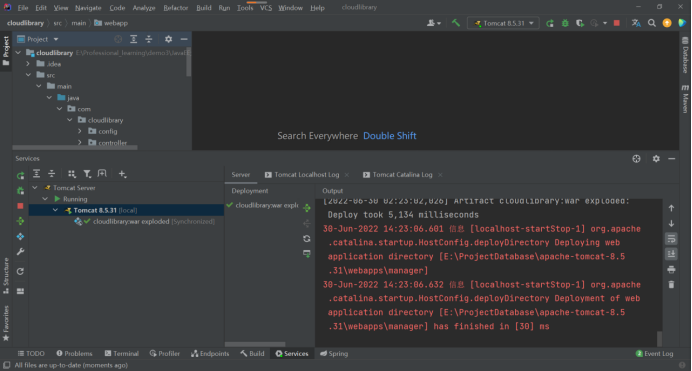Open the Refactor menu
This screenshot has width=692, height=371.
(x=176, y=8)
